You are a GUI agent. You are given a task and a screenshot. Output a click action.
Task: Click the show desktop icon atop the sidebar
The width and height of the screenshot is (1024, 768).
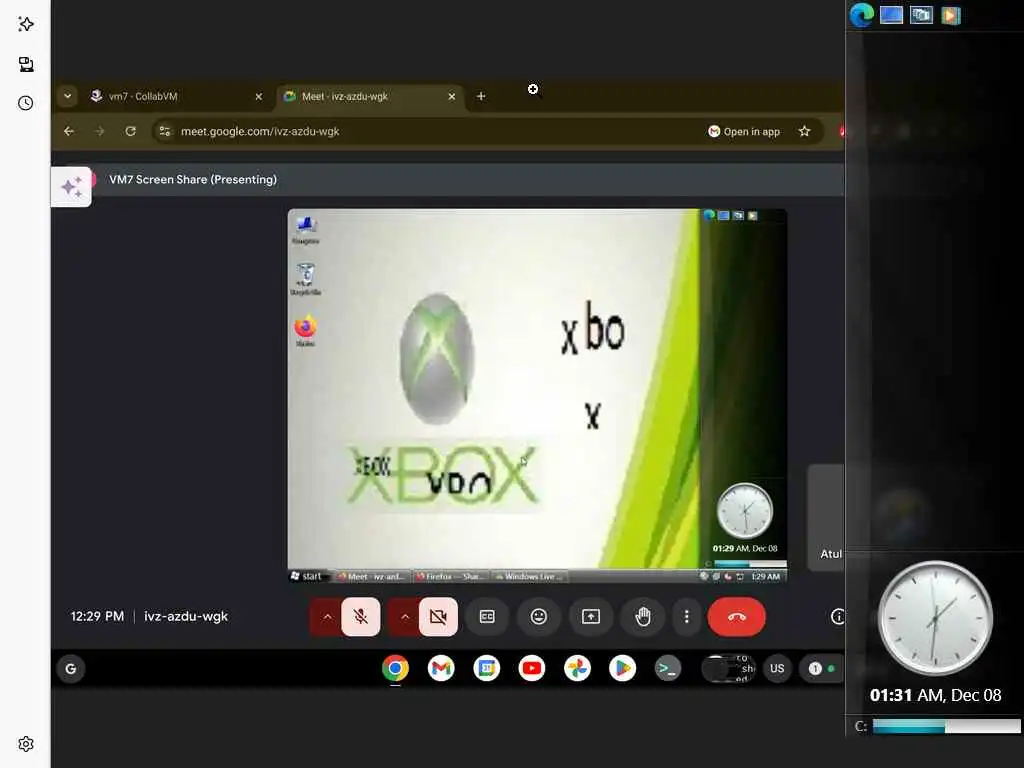[x=891, y=15]
